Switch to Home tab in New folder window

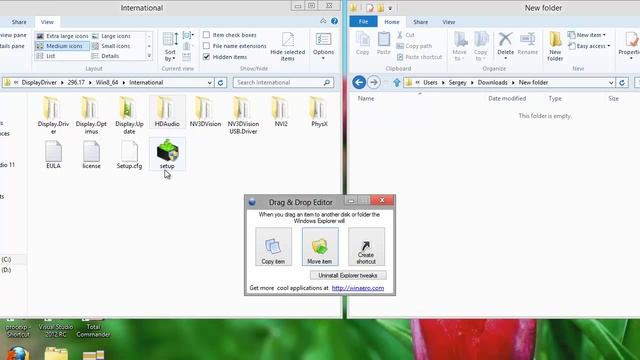391,22
